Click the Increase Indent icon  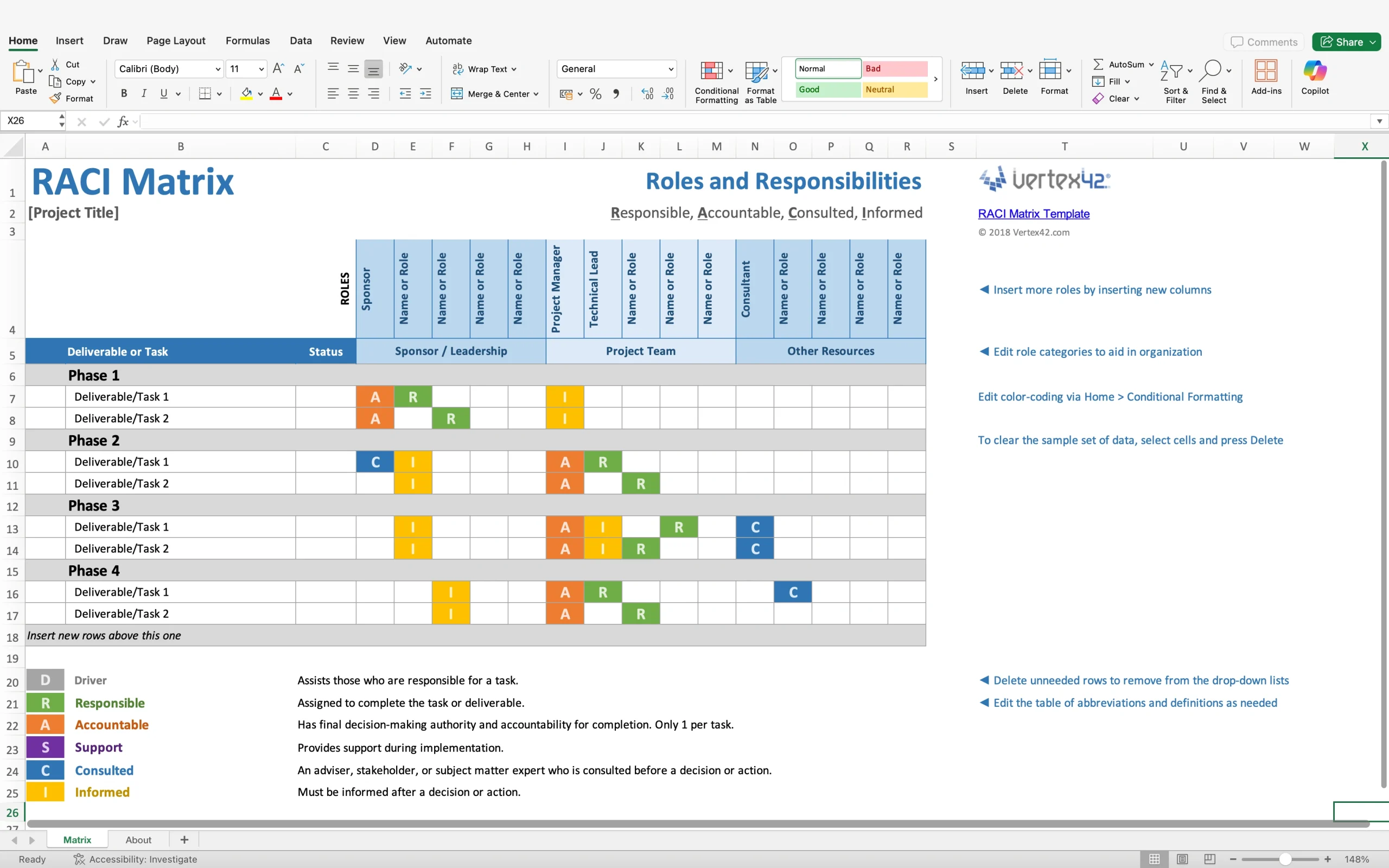425,93
